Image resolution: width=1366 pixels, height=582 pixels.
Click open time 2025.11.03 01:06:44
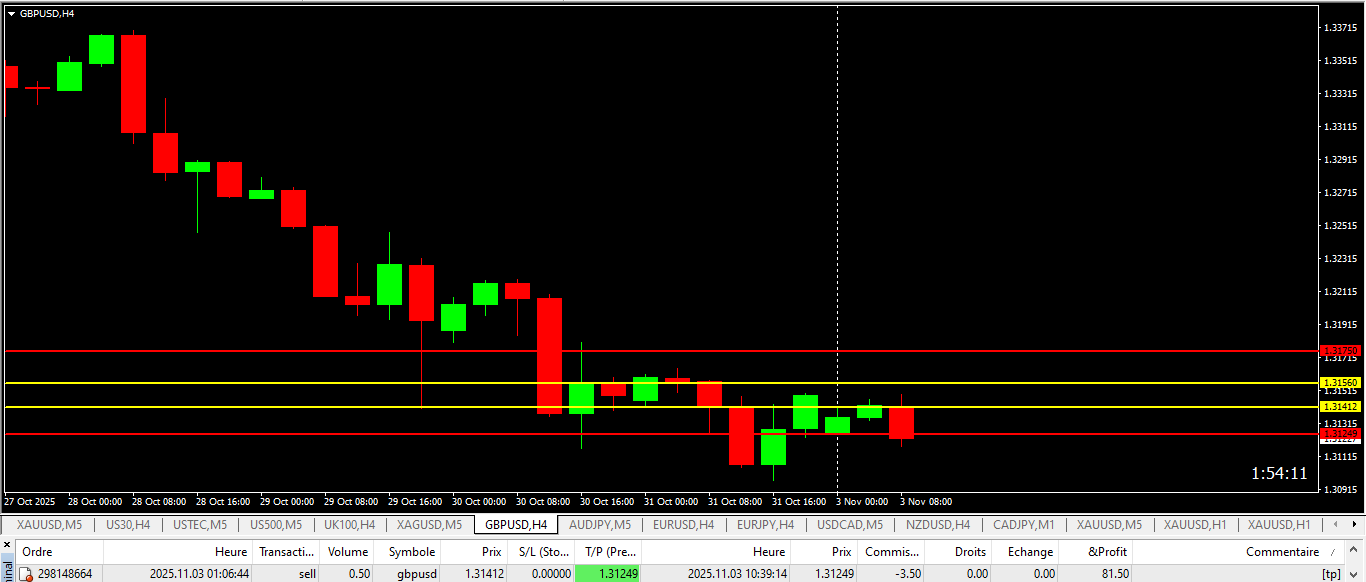click(199, 574)
